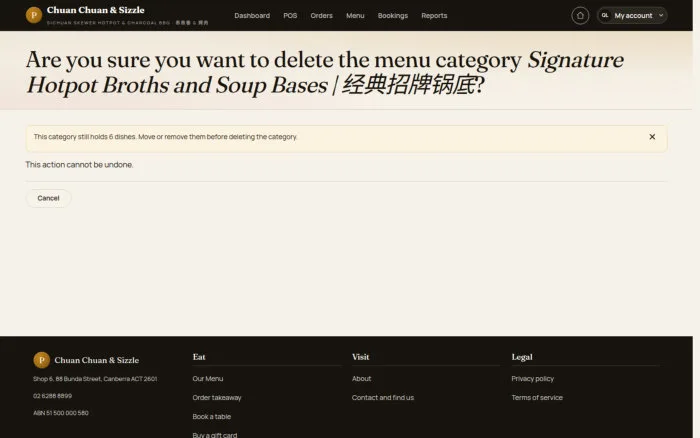
Task: Select the Menu navigation item
Action: click(x=355, y=16)
